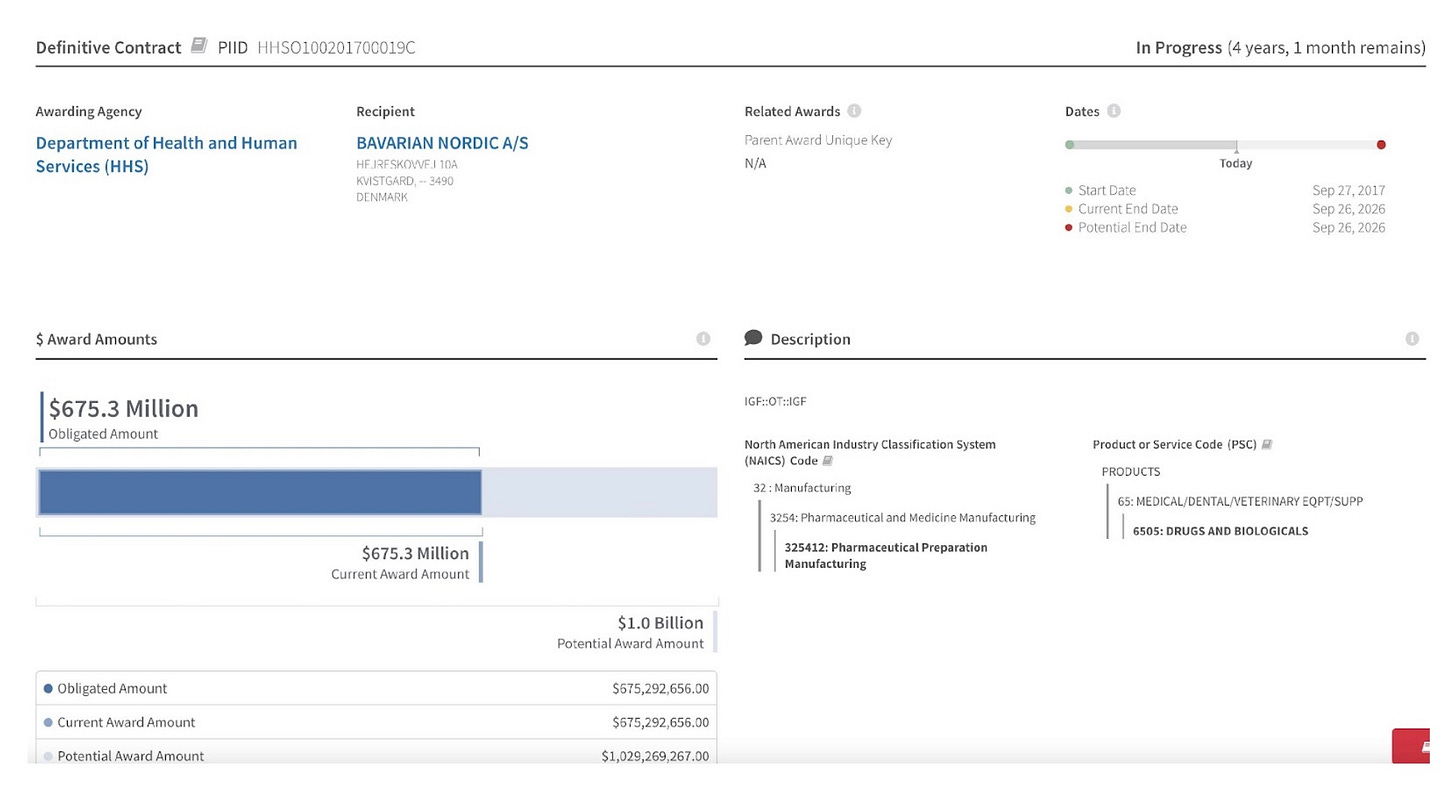The height and width of the screenshot is (785, 1456).
Task: Click the red potential end date dot
Action: (x=1381, y=145)
